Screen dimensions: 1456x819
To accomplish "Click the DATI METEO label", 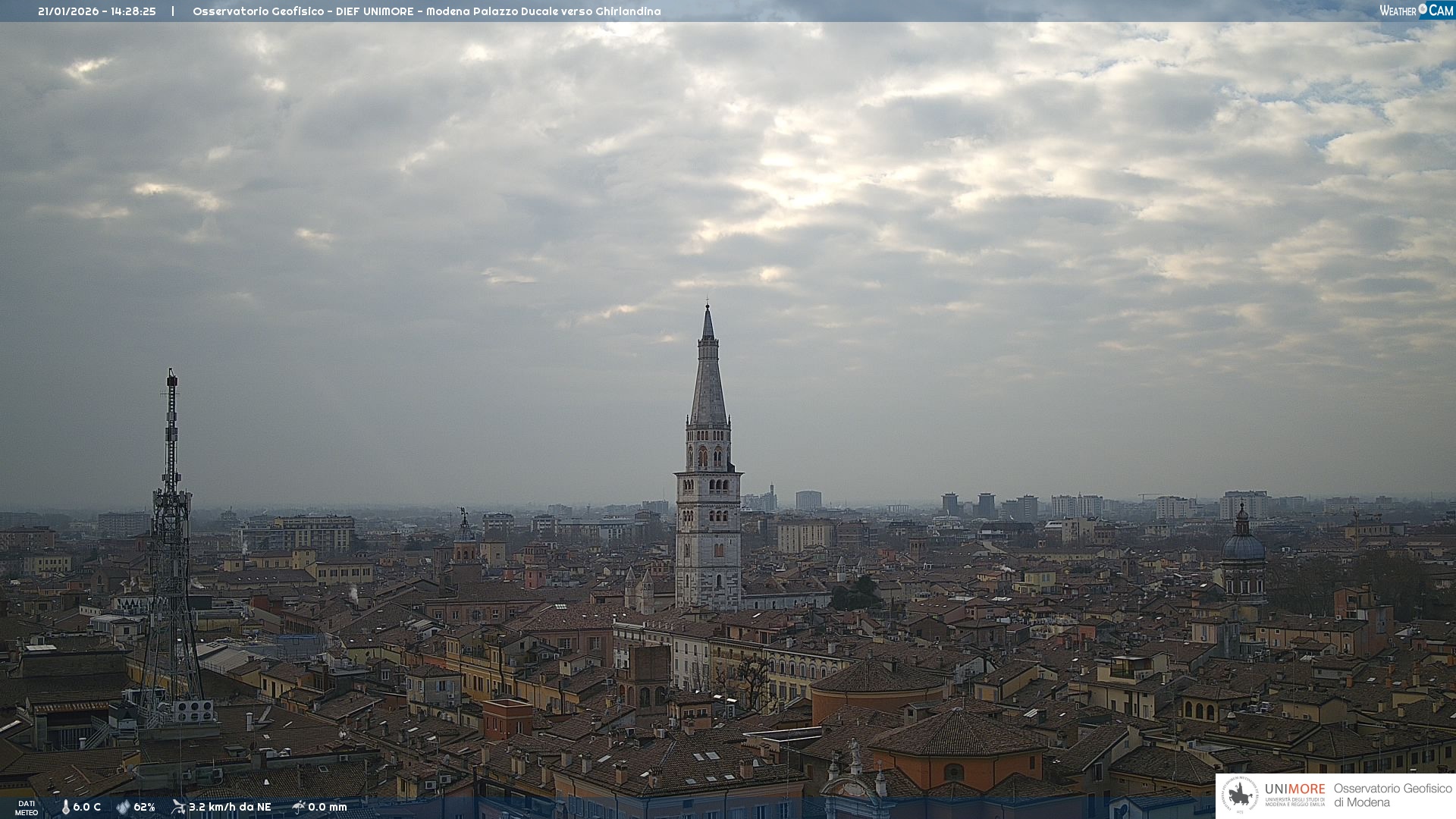I will pos(27,808).
